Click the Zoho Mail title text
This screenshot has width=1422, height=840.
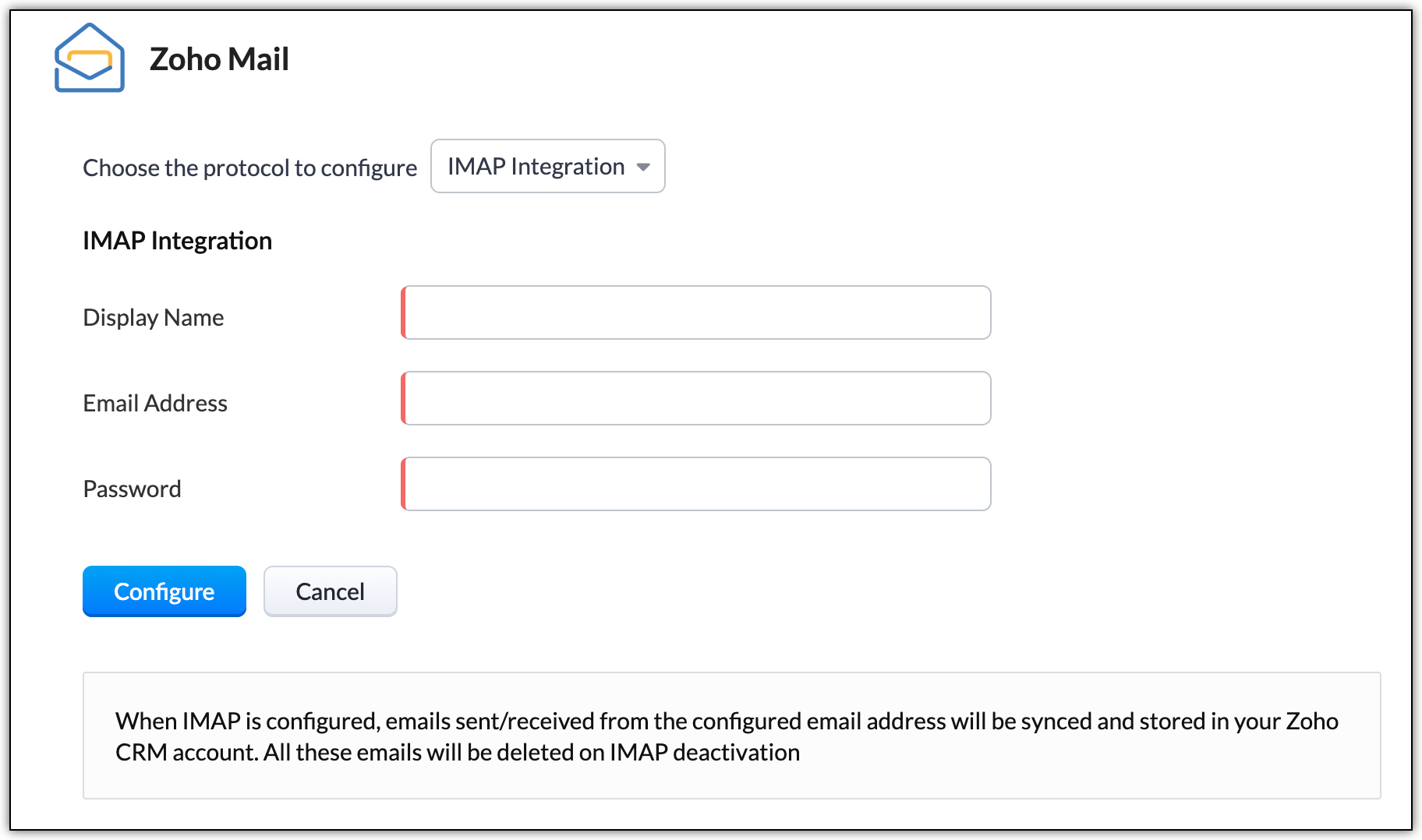coord(219,59)
